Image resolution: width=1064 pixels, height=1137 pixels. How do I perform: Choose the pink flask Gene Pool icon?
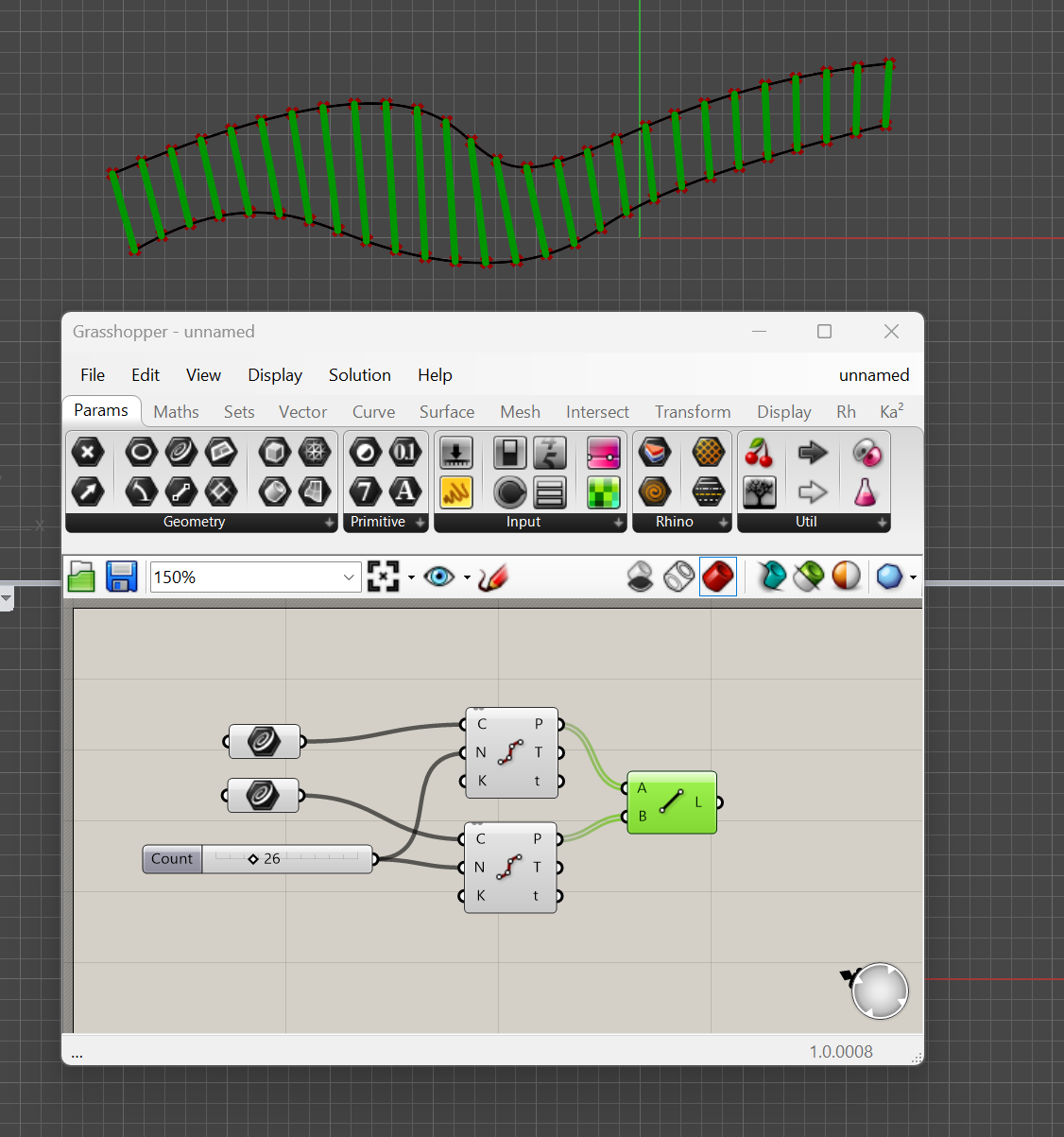click(866, 491)
